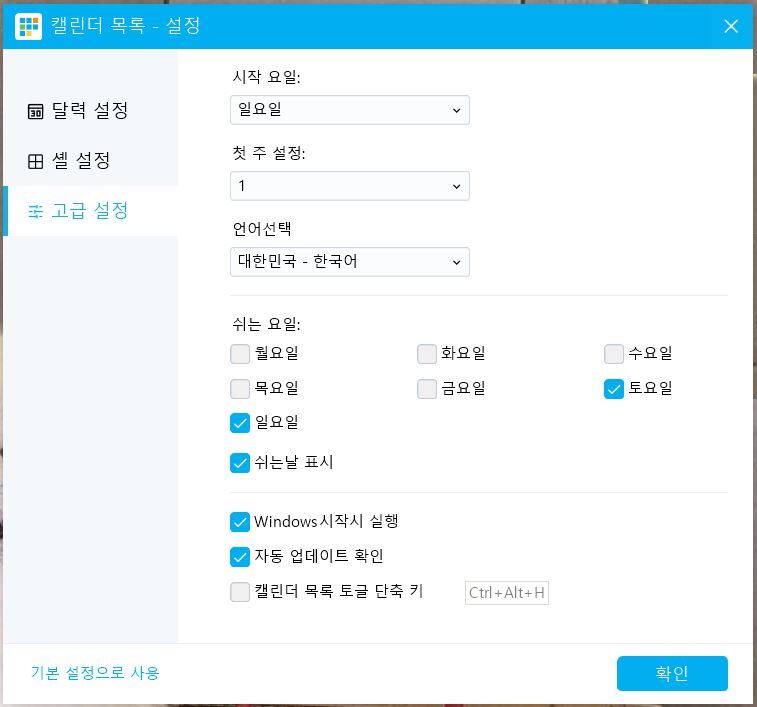Screen dimensions: 757x707
Task: Click the 첫 주 설정: label
Action: coord(269,153)
